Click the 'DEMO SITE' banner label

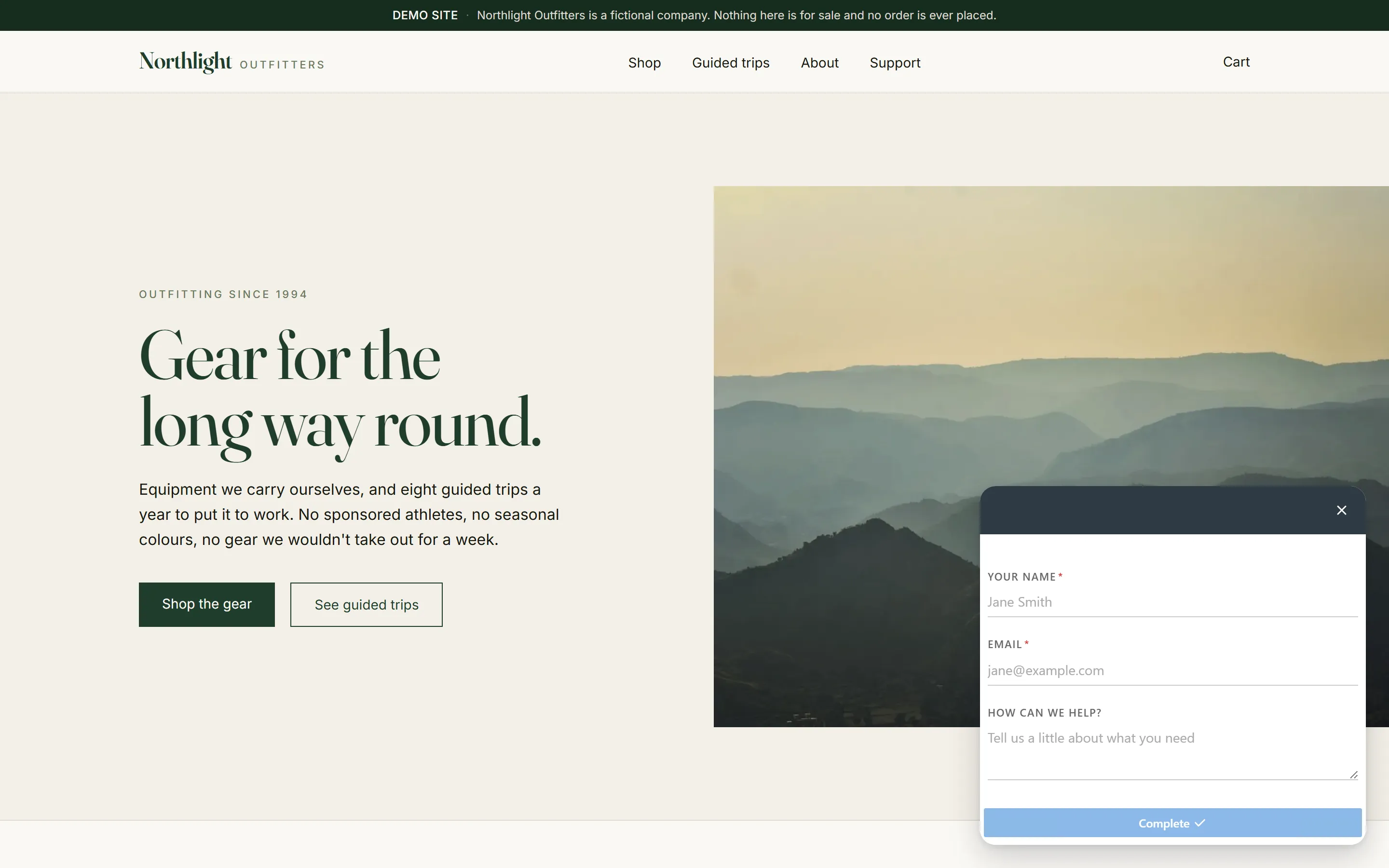point(425,15)
